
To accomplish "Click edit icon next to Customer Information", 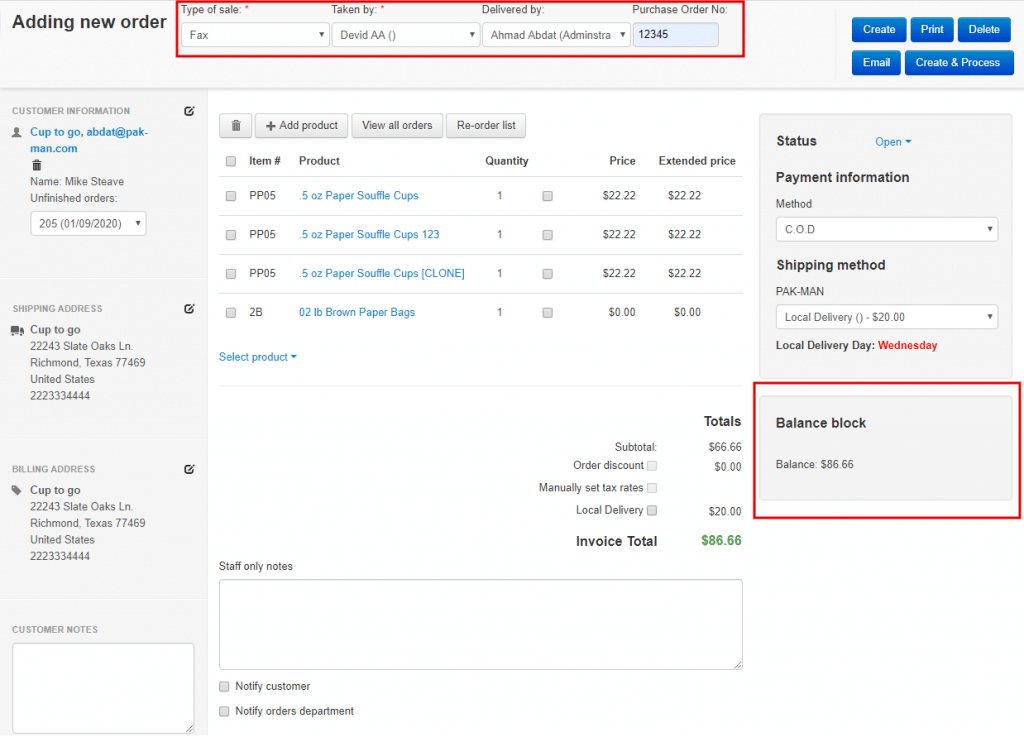I will (x=189, y=111).
